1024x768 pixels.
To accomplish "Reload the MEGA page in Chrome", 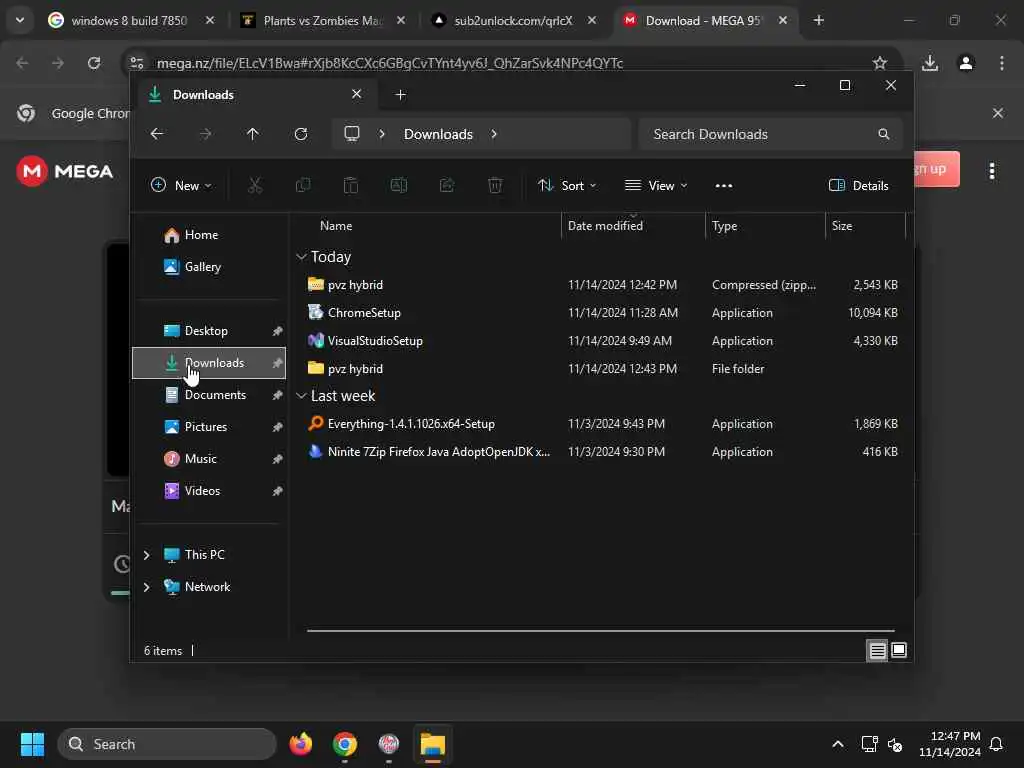I will tap(94, 63).
